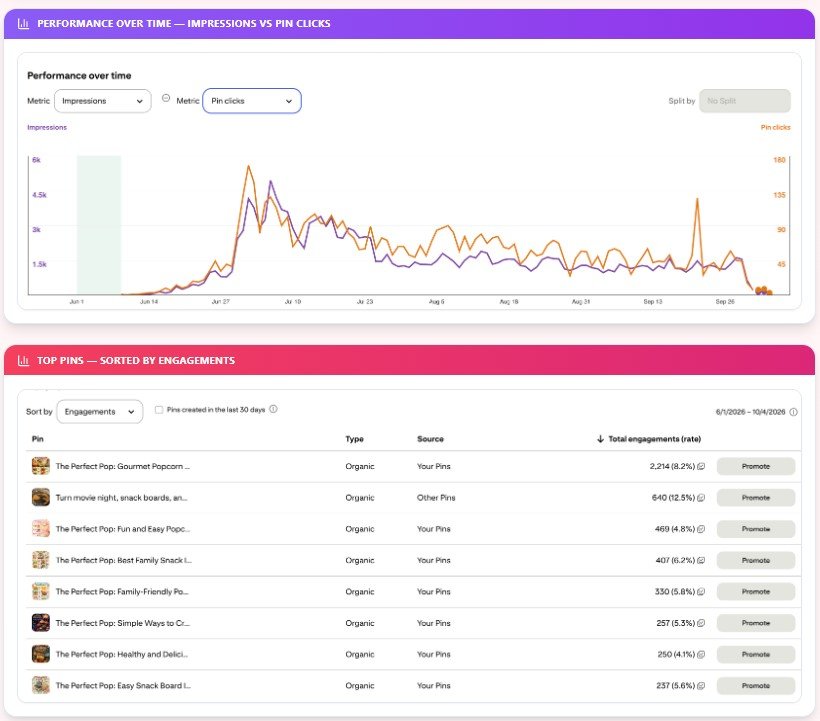Click 'The Perfect Pop: Family-Friendly Po...' title

122,592
